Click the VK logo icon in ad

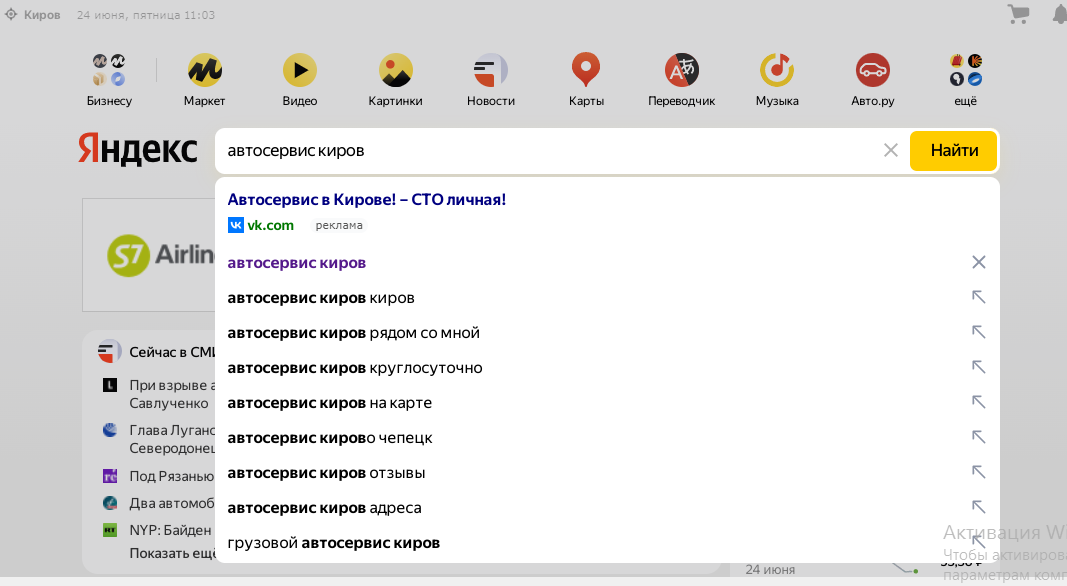235,225
